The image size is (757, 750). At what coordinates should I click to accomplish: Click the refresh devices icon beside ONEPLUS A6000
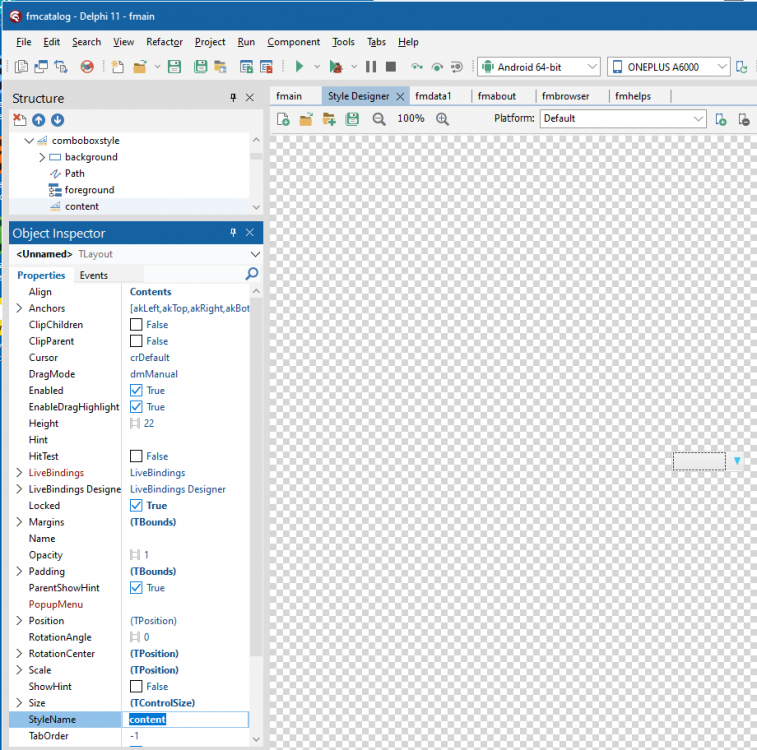pyautogui.click(x=742, y=67)
